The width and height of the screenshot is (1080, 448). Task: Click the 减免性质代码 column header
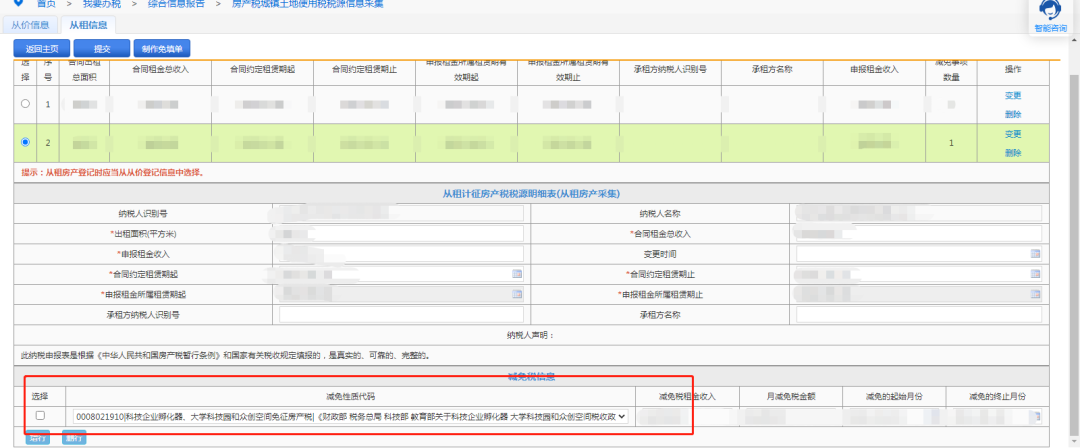click(351, 396)
